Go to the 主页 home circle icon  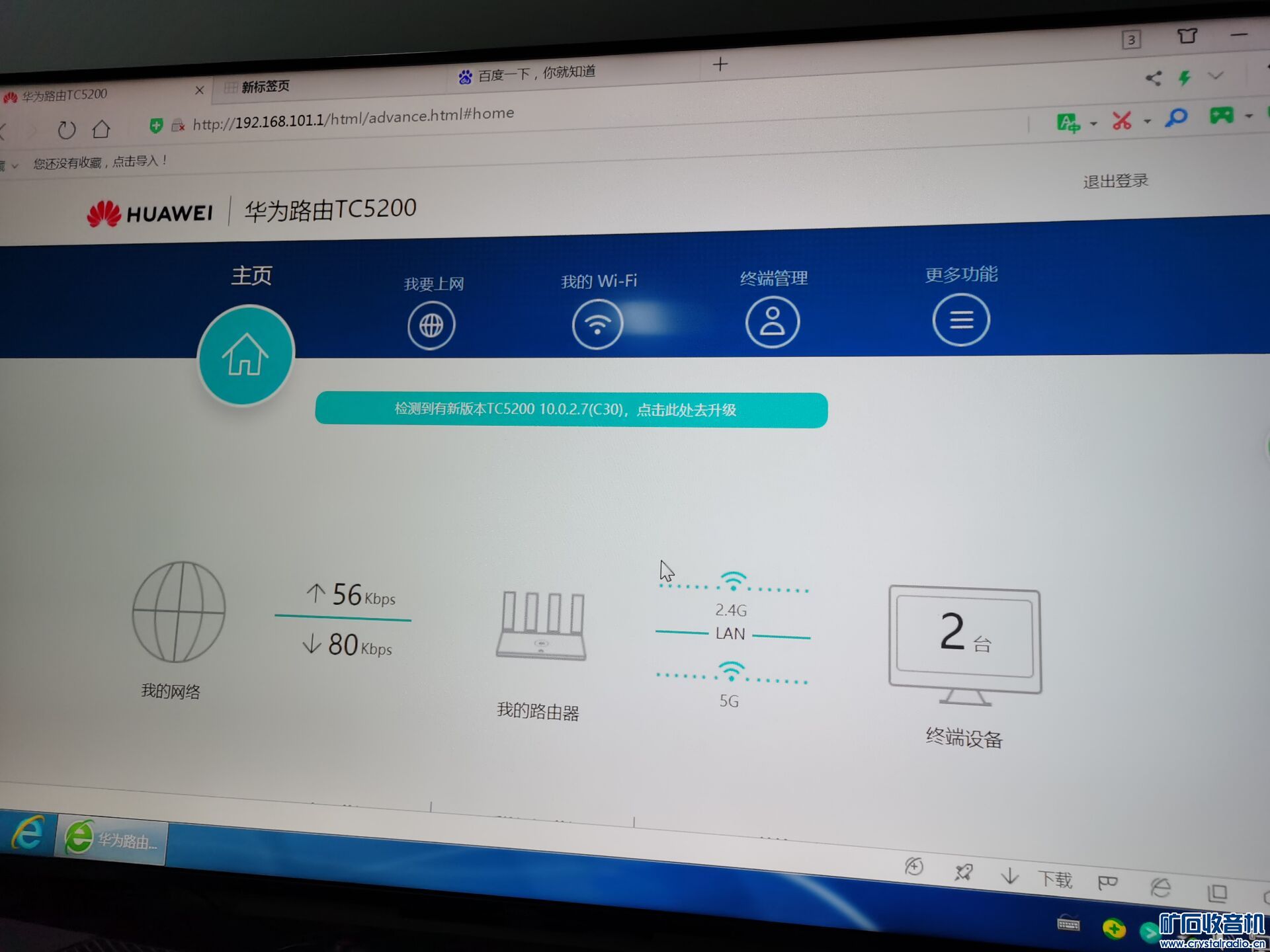[245, 355]
